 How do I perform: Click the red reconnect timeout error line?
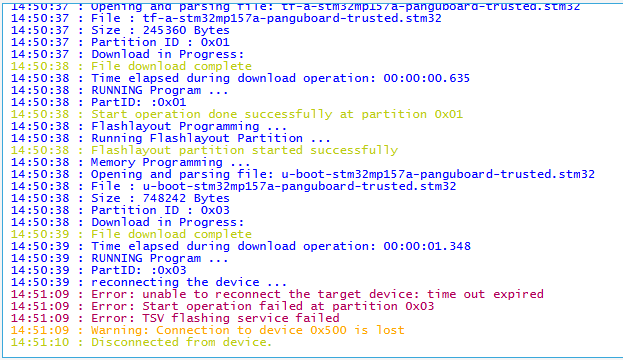click(x=277, y=294)
